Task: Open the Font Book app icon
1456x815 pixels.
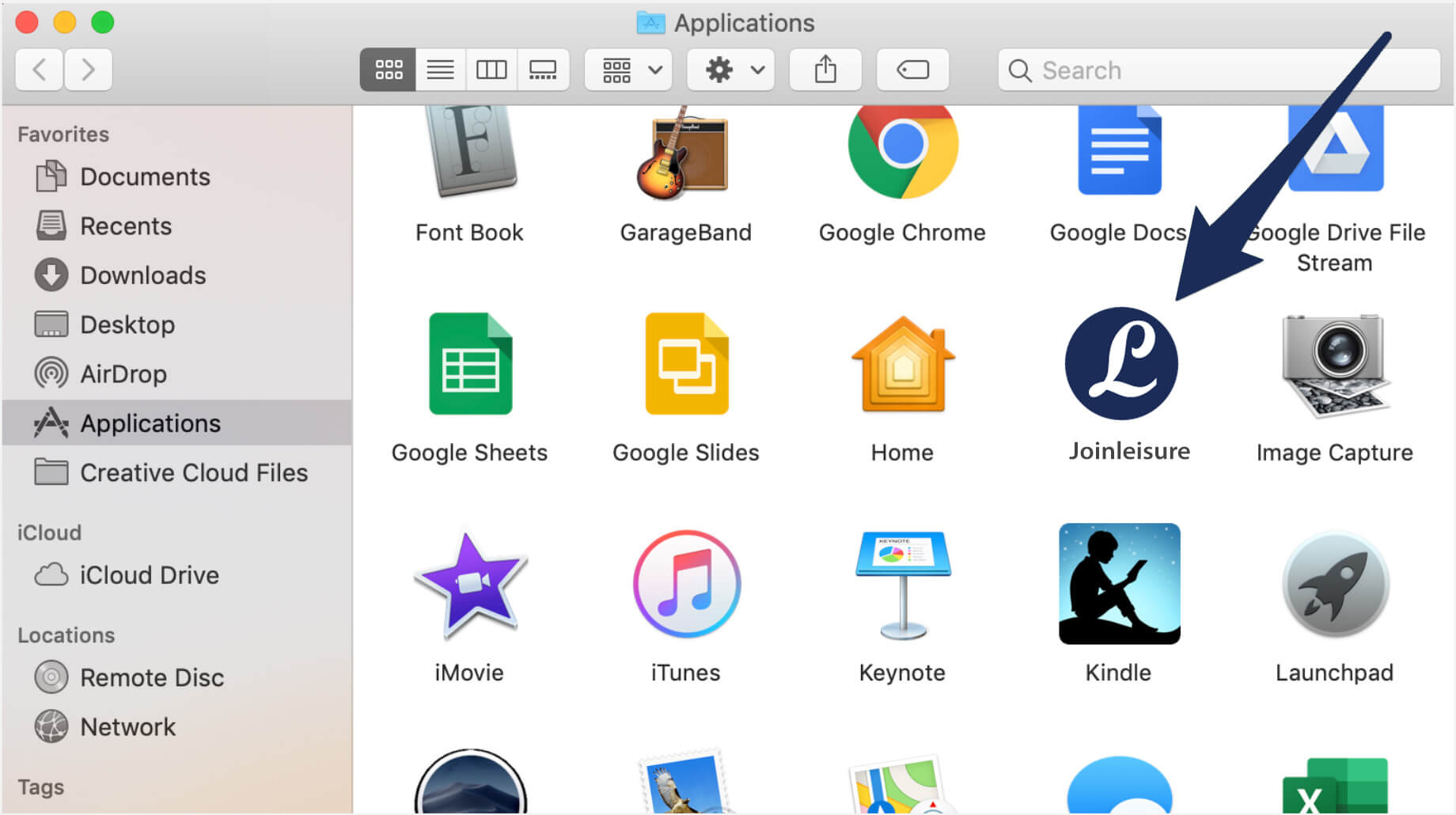Action: pos(470,150)
